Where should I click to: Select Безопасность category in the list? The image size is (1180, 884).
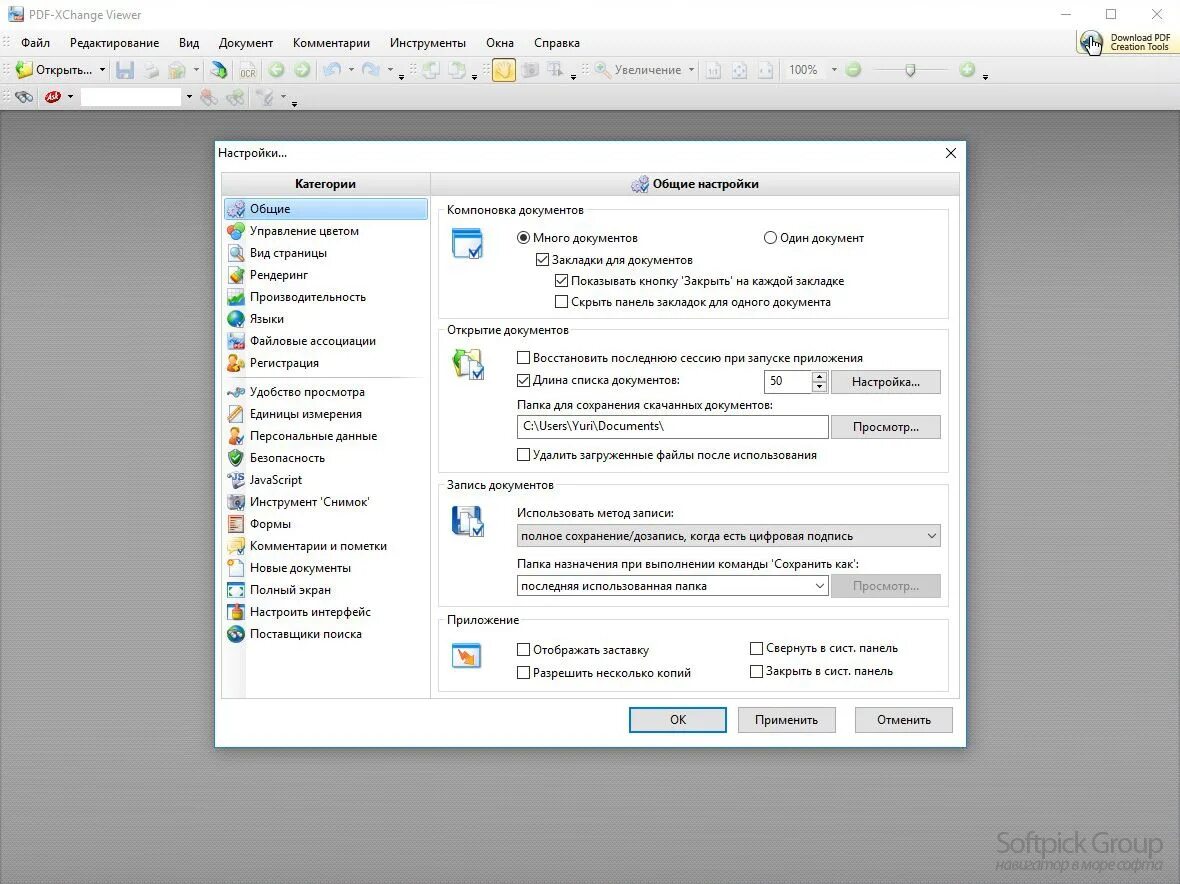click(x=325, y=457)
